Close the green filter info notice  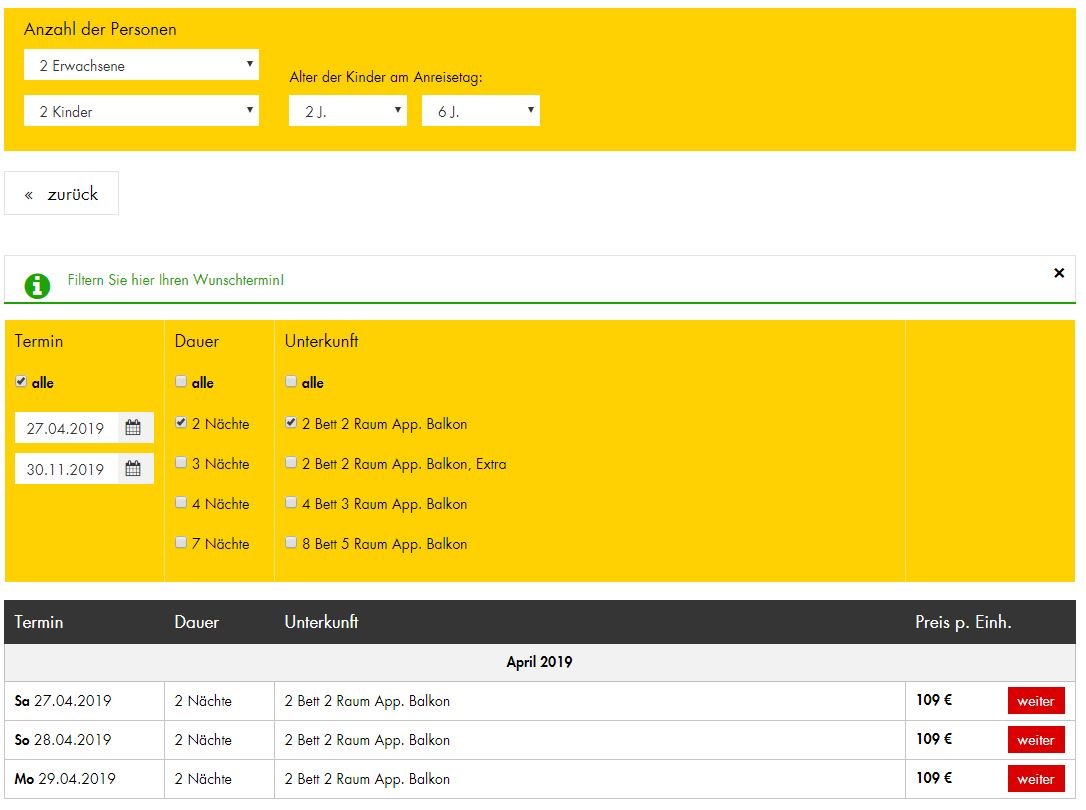tap(1059, 273)
